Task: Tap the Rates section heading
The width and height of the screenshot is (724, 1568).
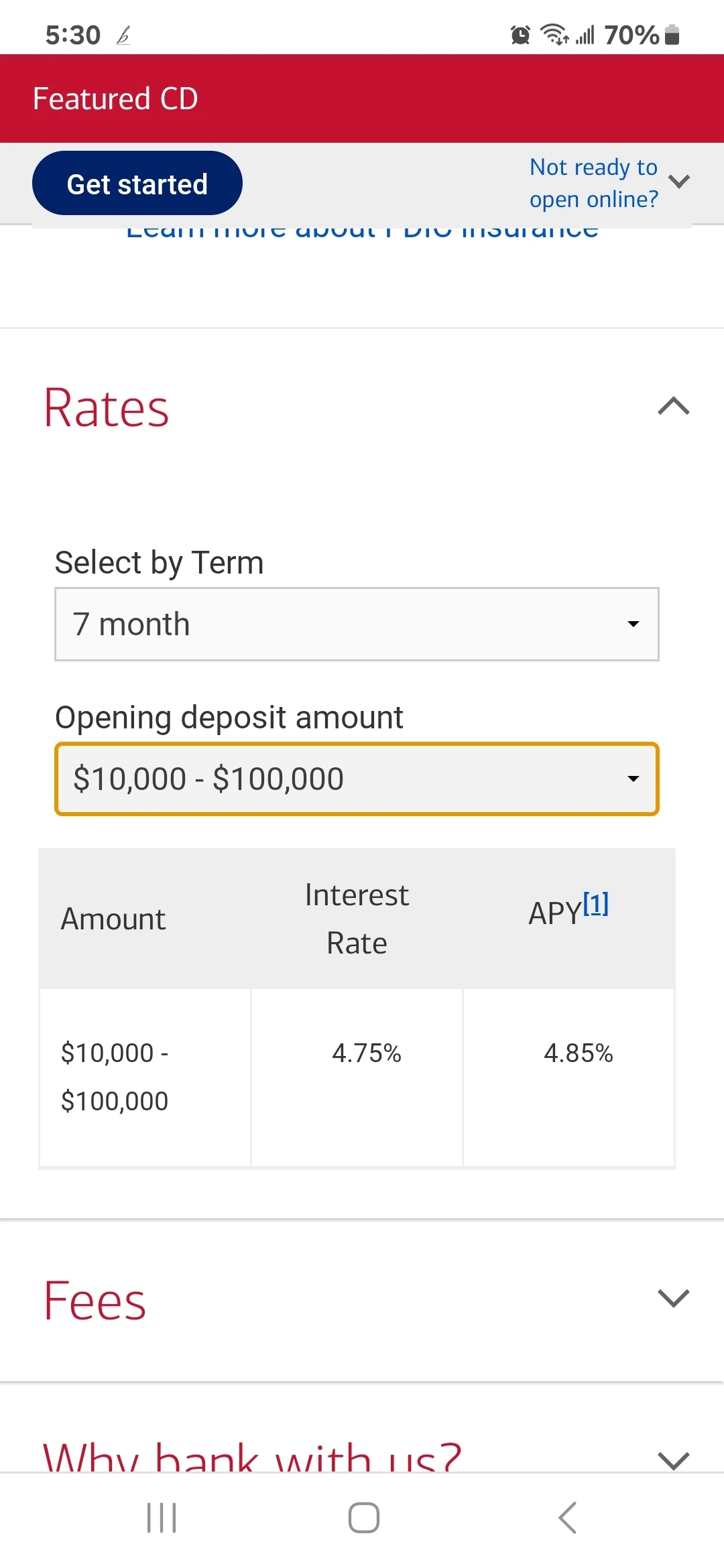Action: [106, 408]
